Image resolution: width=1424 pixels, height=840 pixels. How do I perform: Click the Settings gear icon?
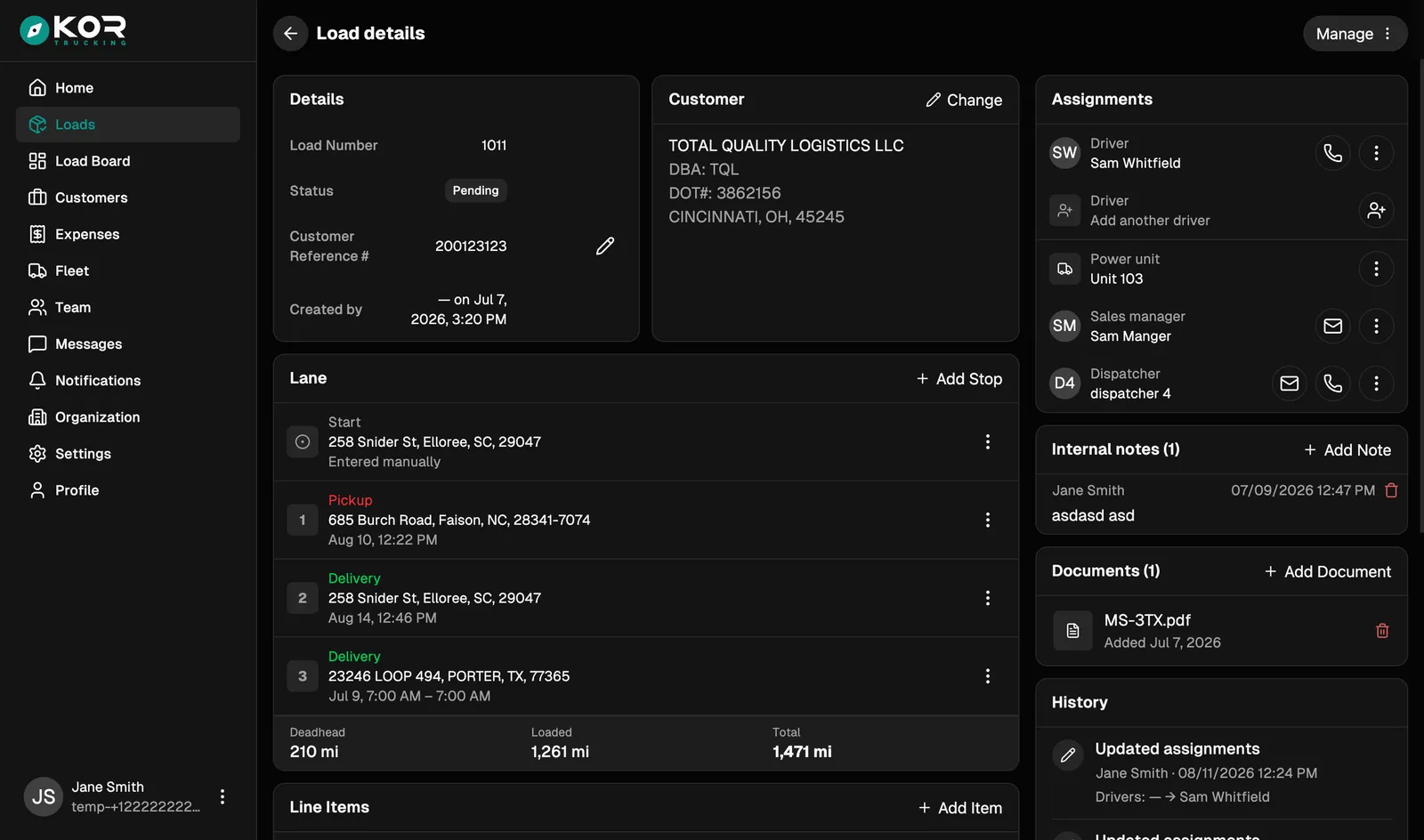coord(37,454)
